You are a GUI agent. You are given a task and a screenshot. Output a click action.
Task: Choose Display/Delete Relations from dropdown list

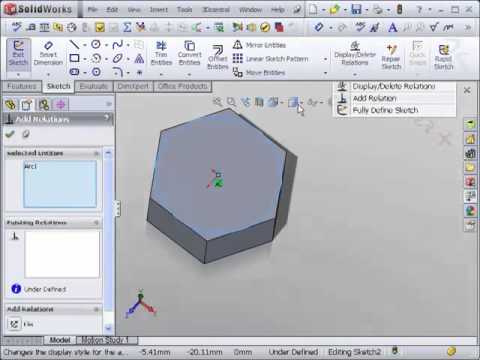coord(395,86)
